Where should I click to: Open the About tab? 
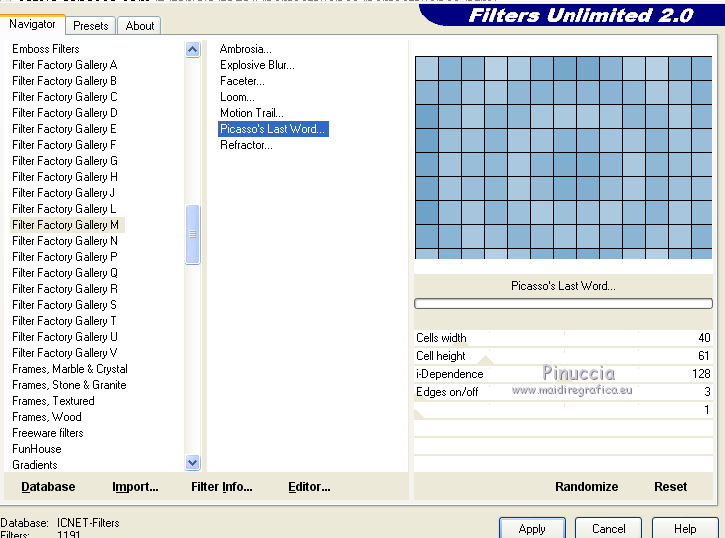[x=140, y=26]
